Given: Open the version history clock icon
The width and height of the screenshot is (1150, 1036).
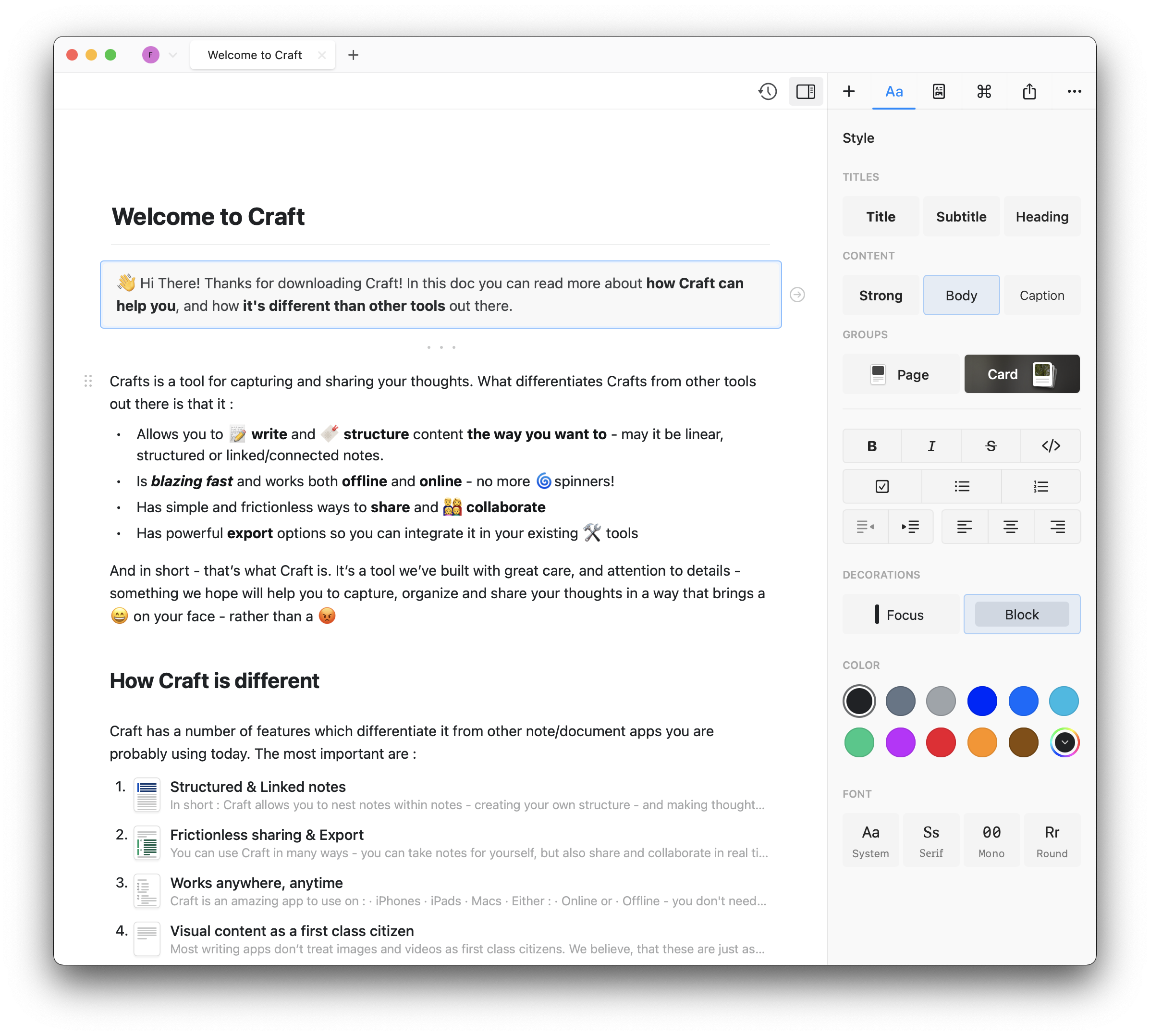Looking at the screenshot, I should tap(767, 91).
